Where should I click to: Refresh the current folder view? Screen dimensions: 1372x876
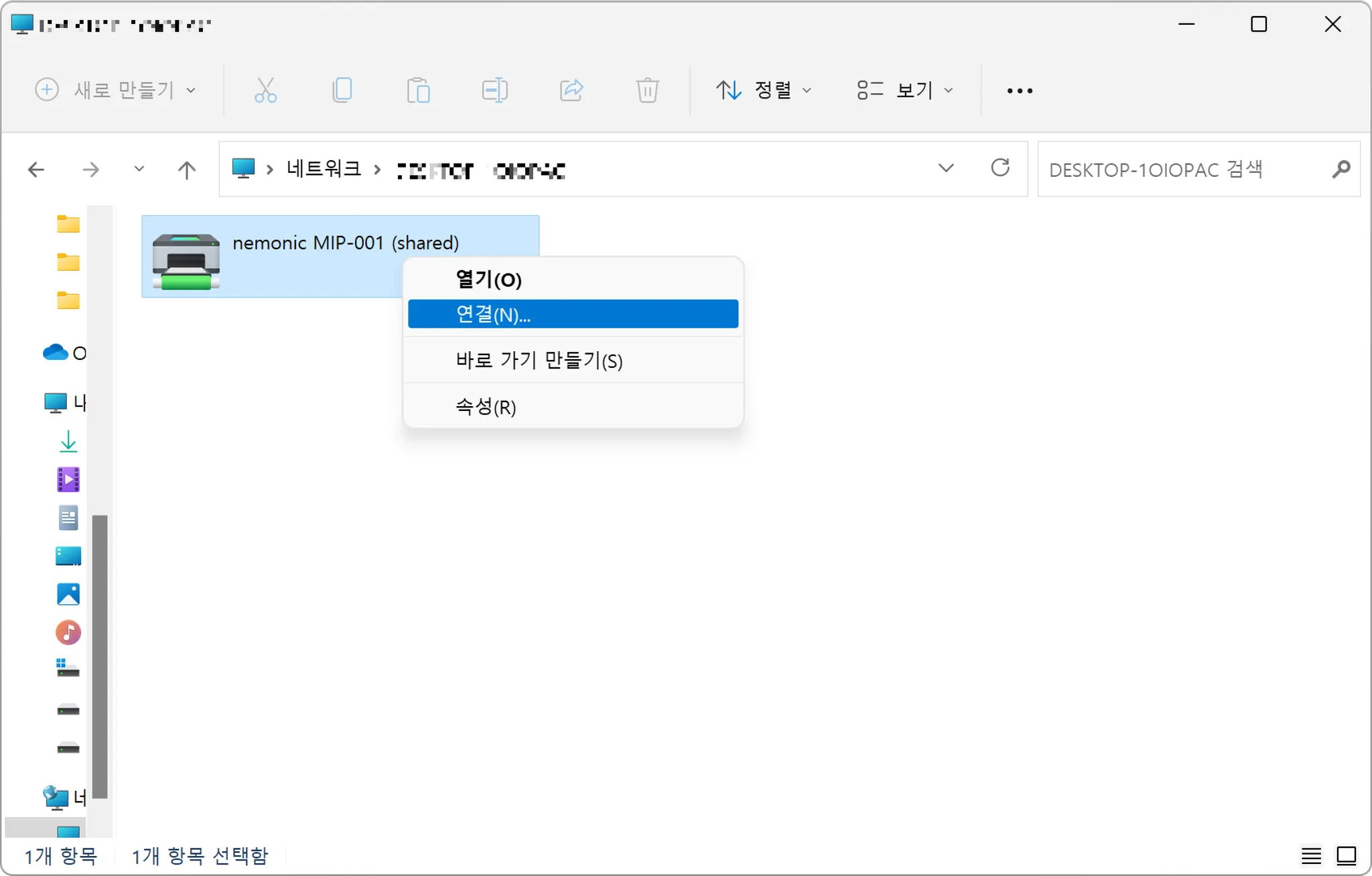(x=1000, y=168)
